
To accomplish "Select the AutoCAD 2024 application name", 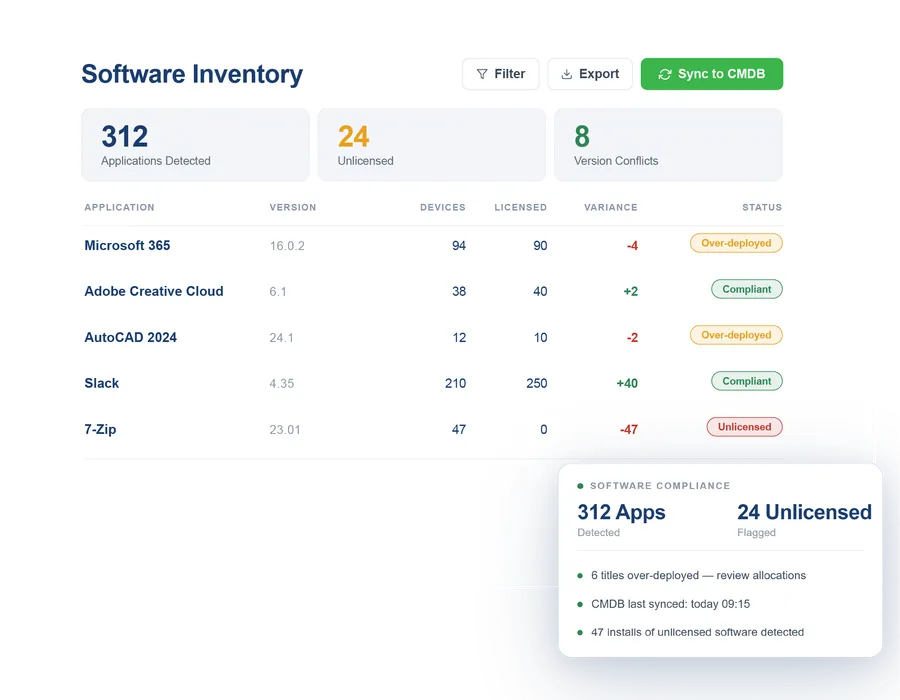I will [x=130, y=337].
